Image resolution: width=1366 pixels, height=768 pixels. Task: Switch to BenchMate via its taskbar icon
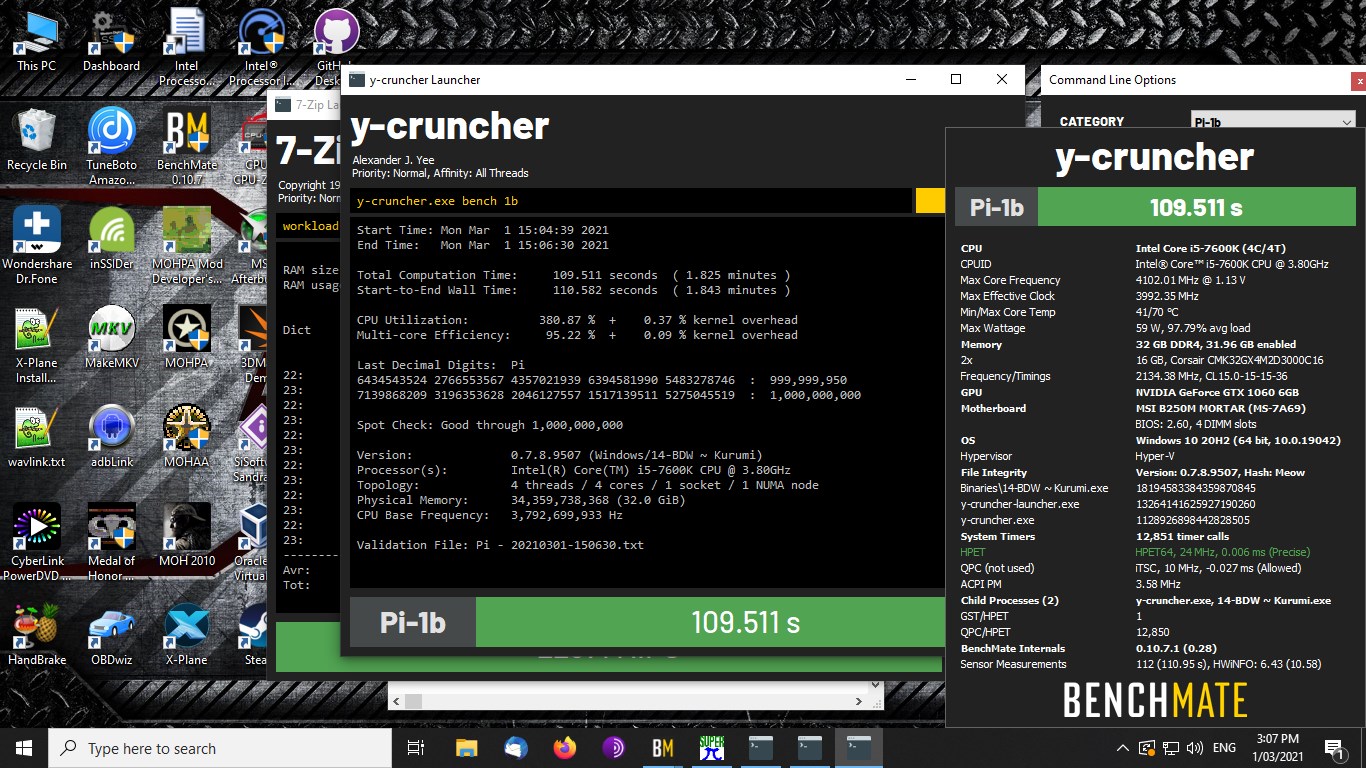[x=662, y=748]
